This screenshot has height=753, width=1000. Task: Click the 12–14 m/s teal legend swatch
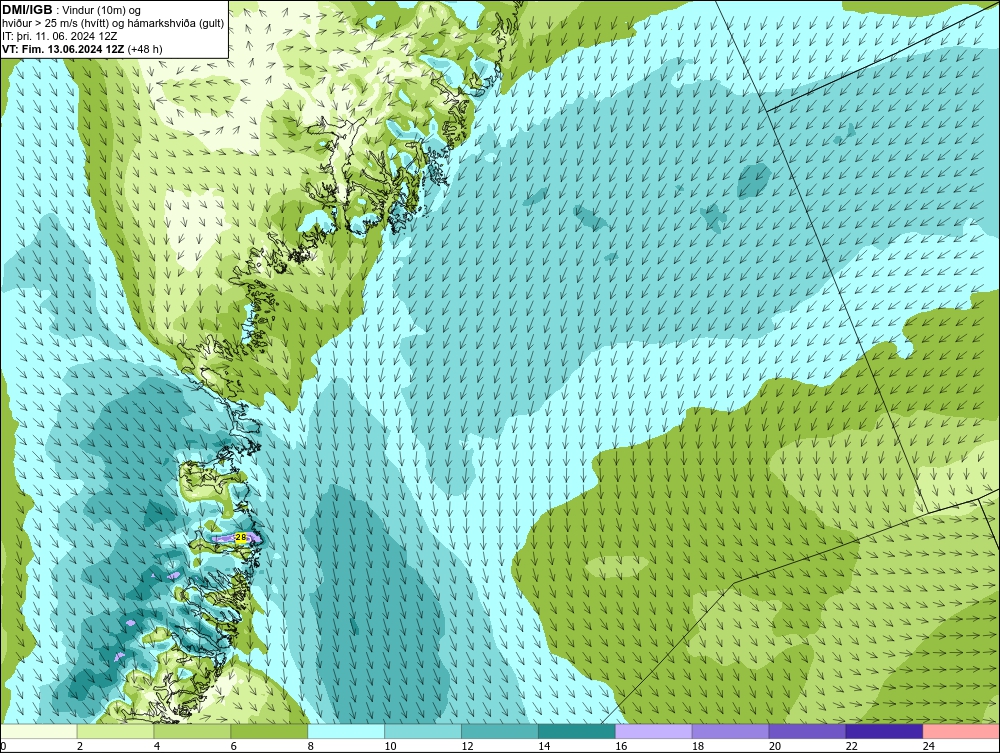tap(499, 731)
